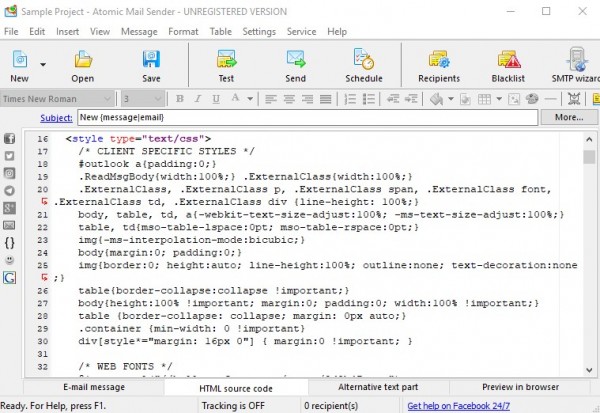The height and width of the screenshot is (413, 600).
Task: Click the Google G sidebar icon
Action: click(x=10, y=278)
